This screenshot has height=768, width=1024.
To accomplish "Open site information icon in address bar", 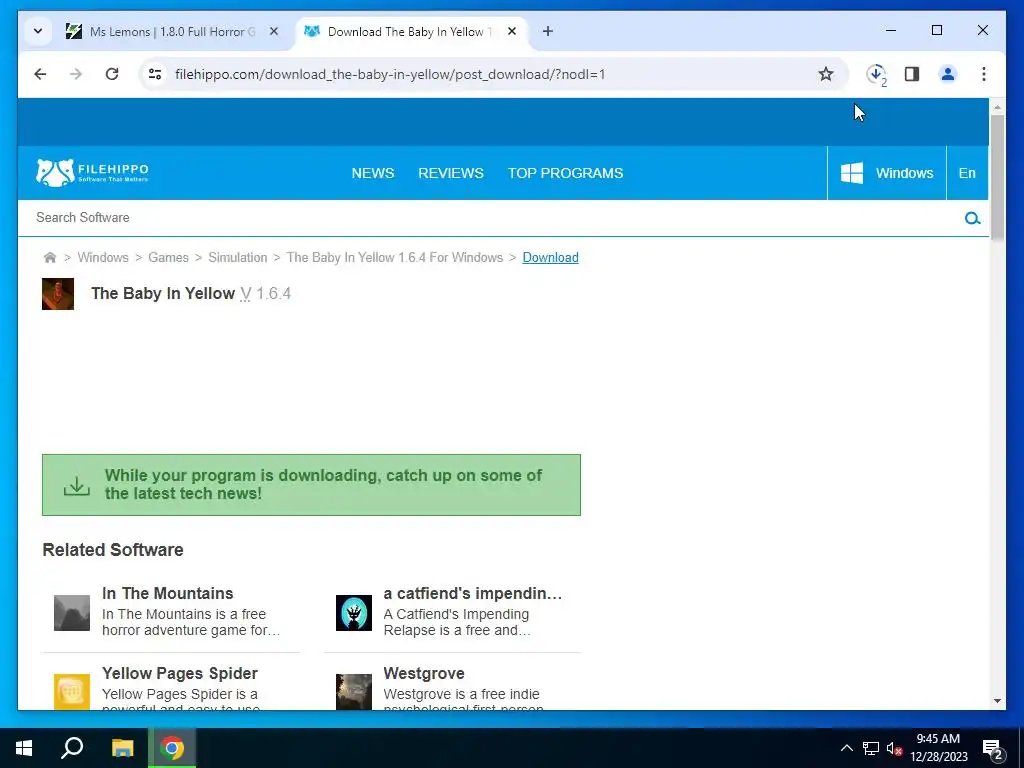I will coord(155,74).
